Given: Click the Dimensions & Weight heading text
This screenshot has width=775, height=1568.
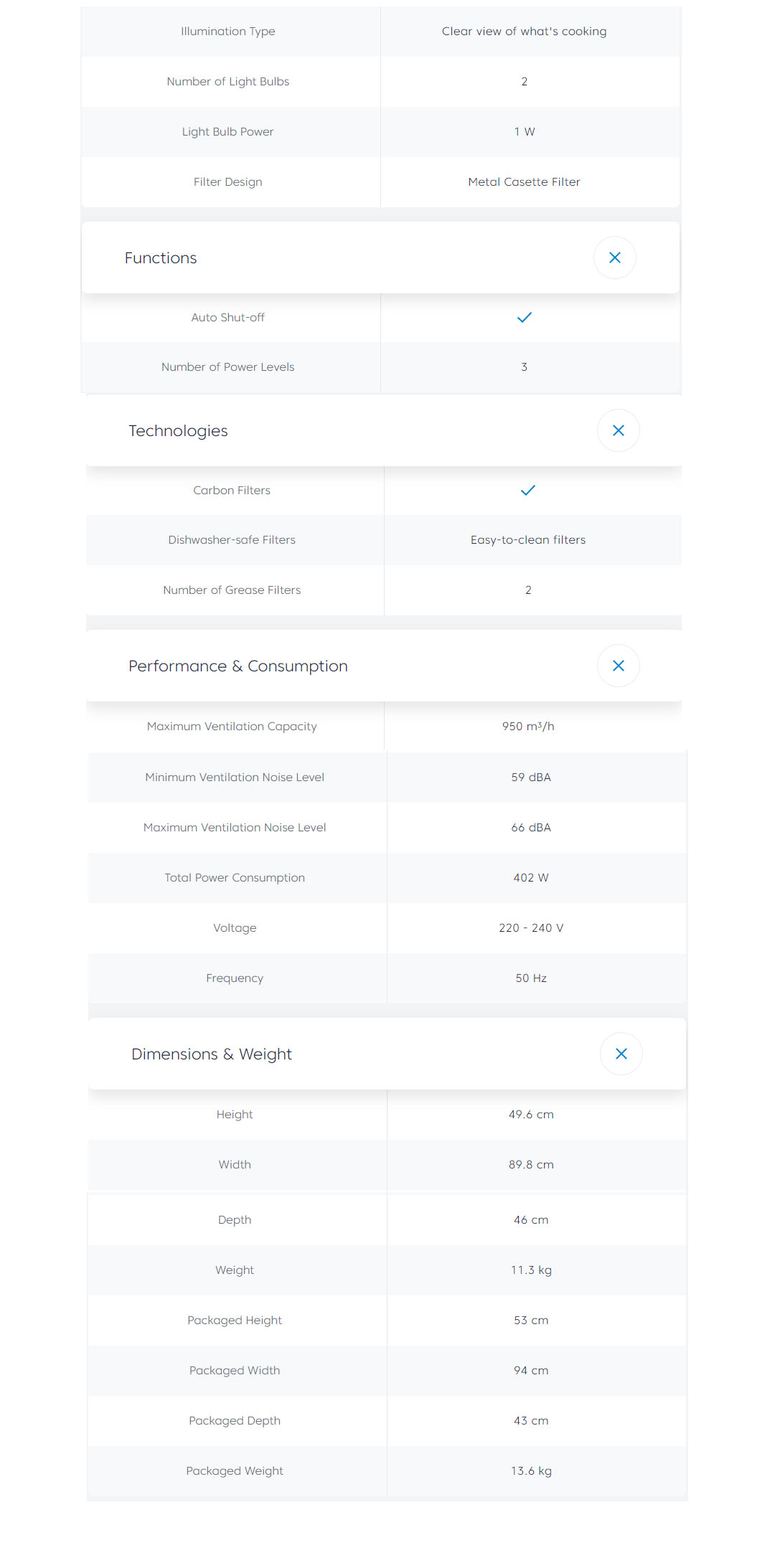Looking at the screenshot, I should pyautogui.click(x=212, y=1054).
